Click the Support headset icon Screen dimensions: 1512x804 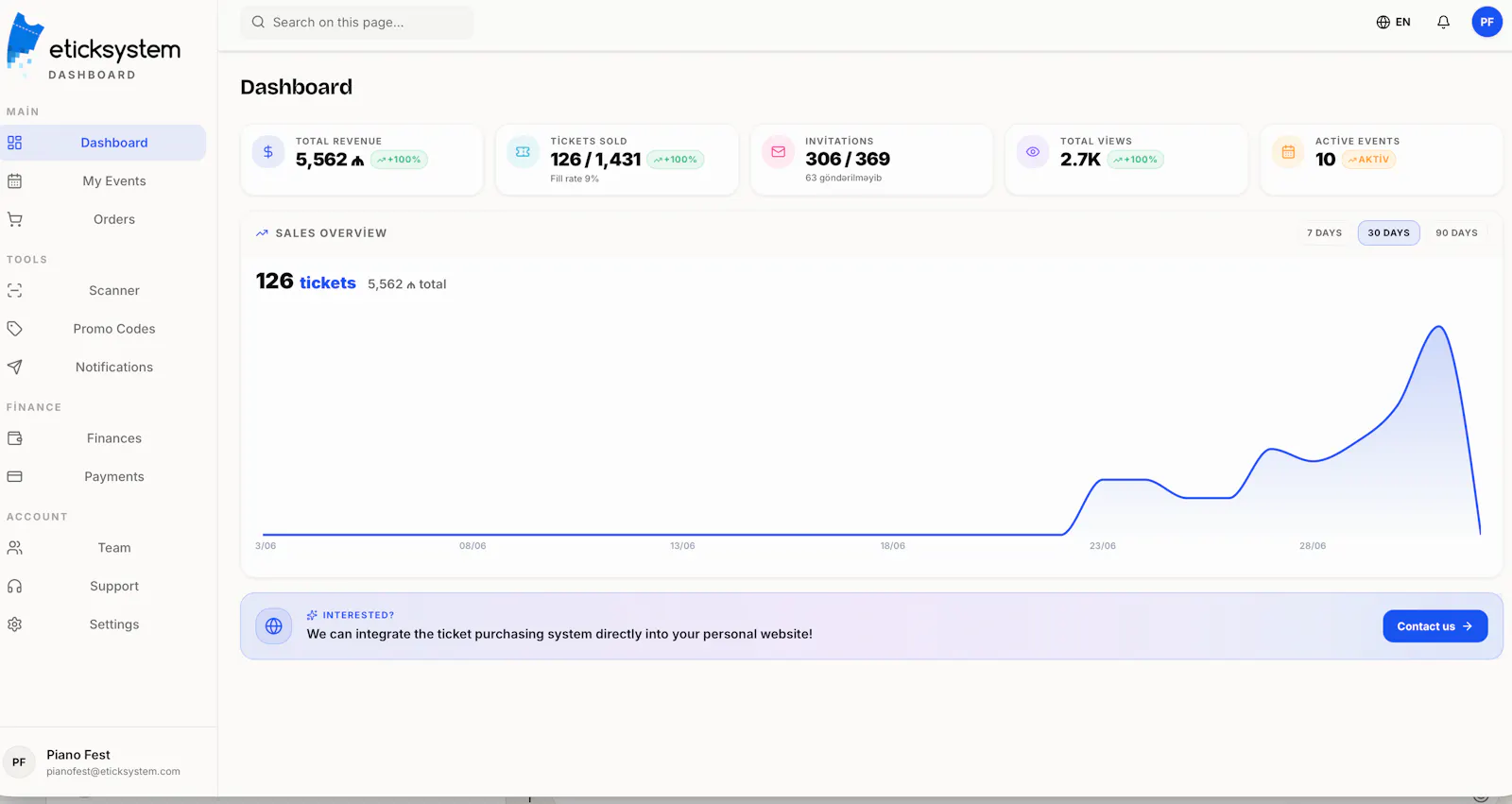tap(14, 586)
